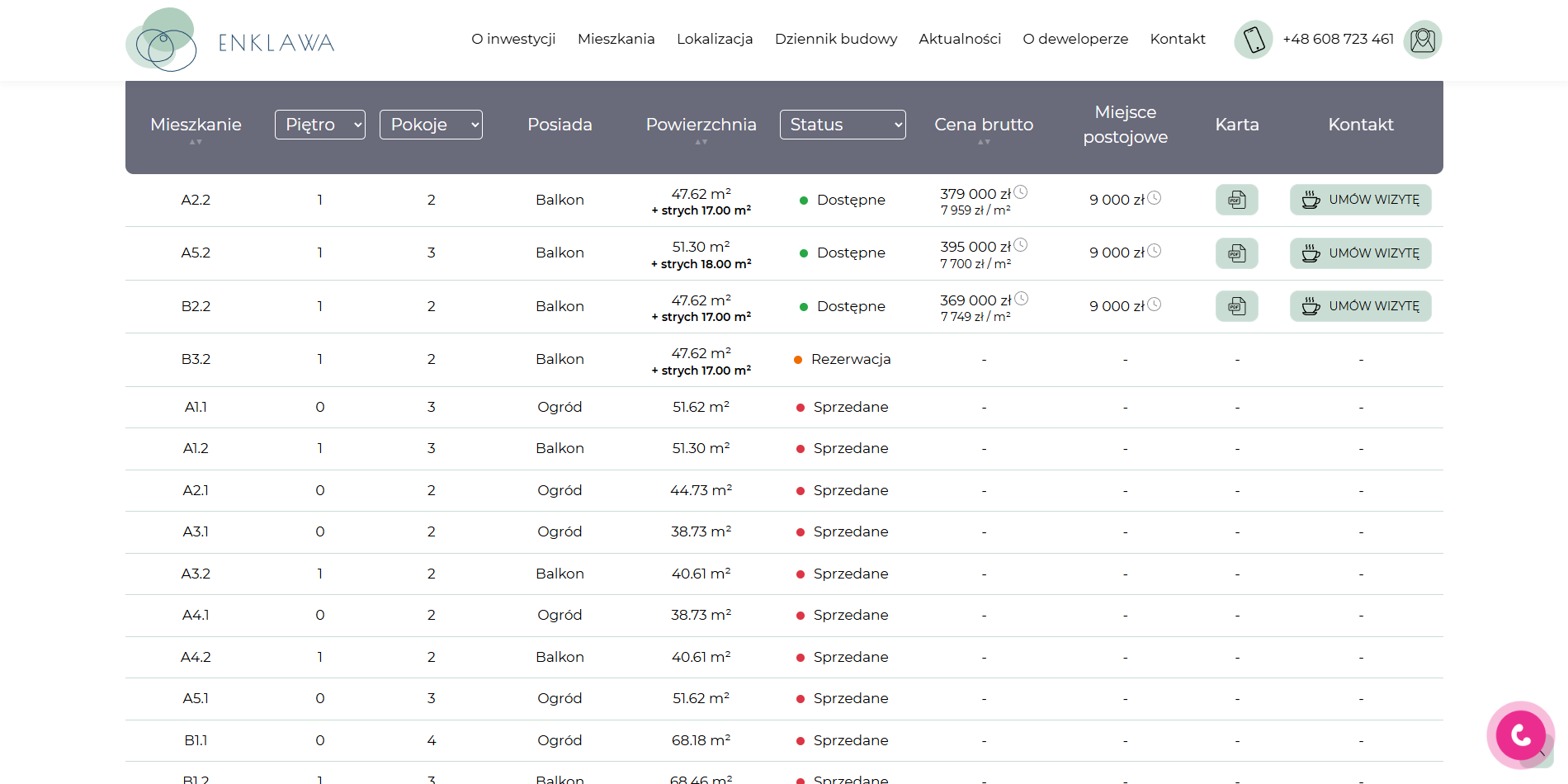Click the phone icon in header
1568x784 pixels.
[1254, 40]
